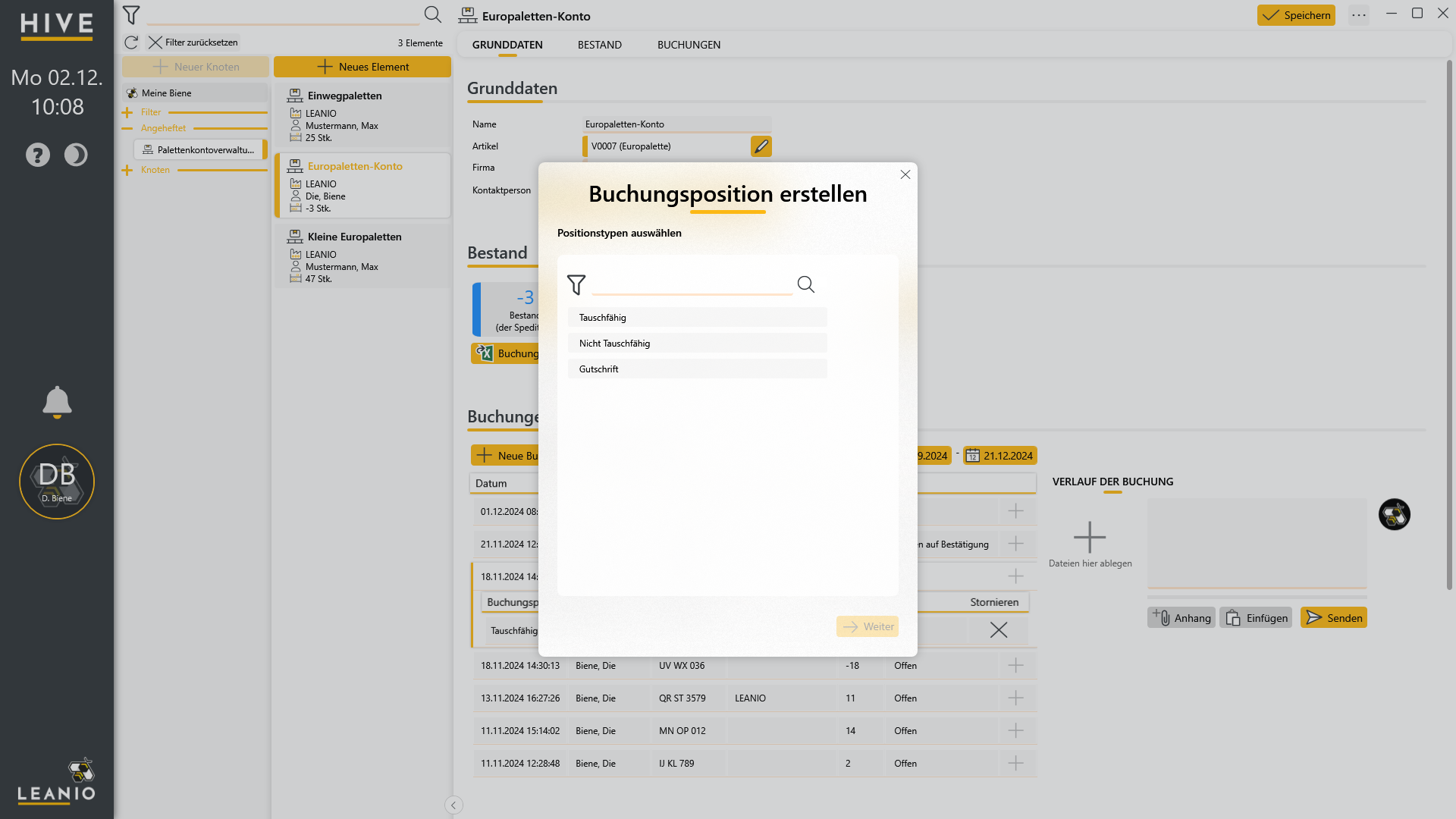Viewport: 1456px width, 819px height.
Task: Click Neues Element button
Action: pos(362,67)
